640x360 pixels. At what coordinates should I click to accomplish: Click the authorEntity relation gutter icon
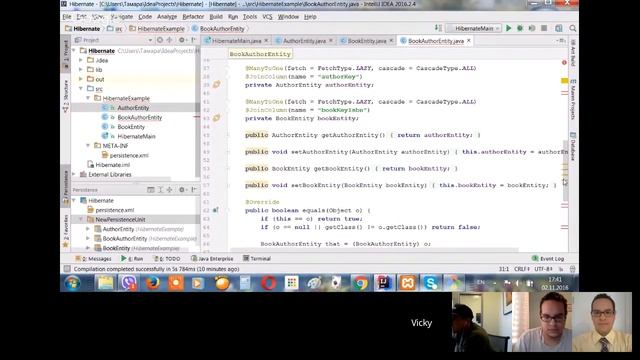pyautogui.click(x=216, y=84)
